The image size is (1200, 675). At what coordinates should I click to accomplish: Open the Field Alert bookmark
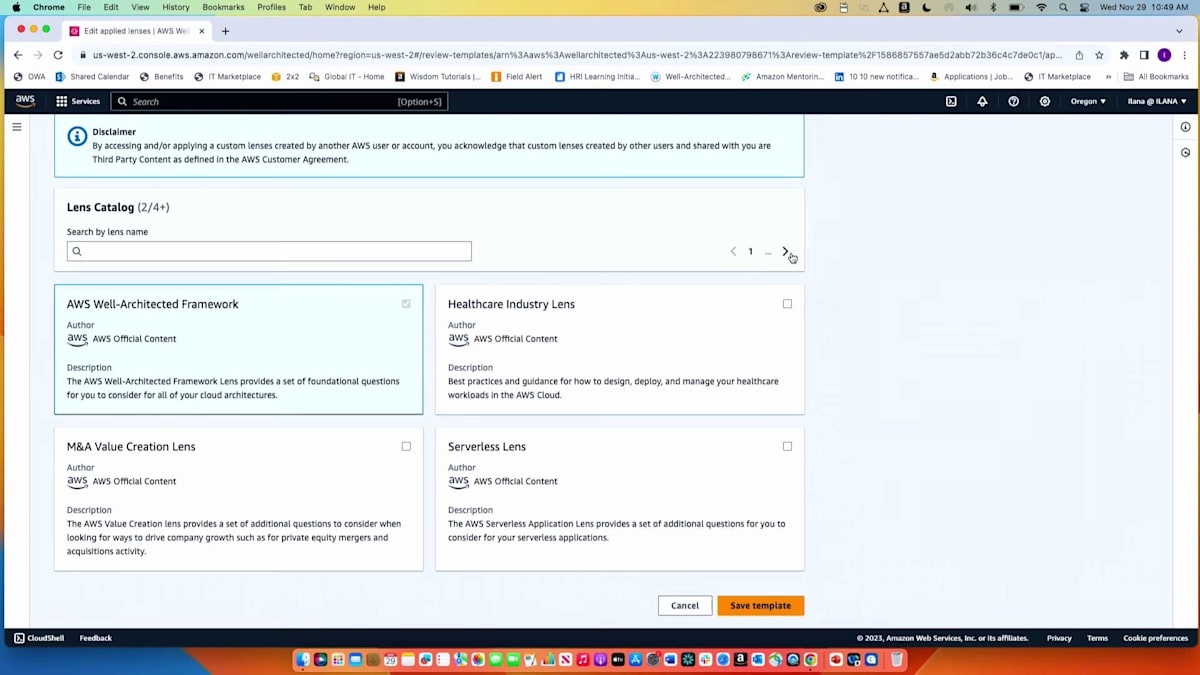pos(517,76)
